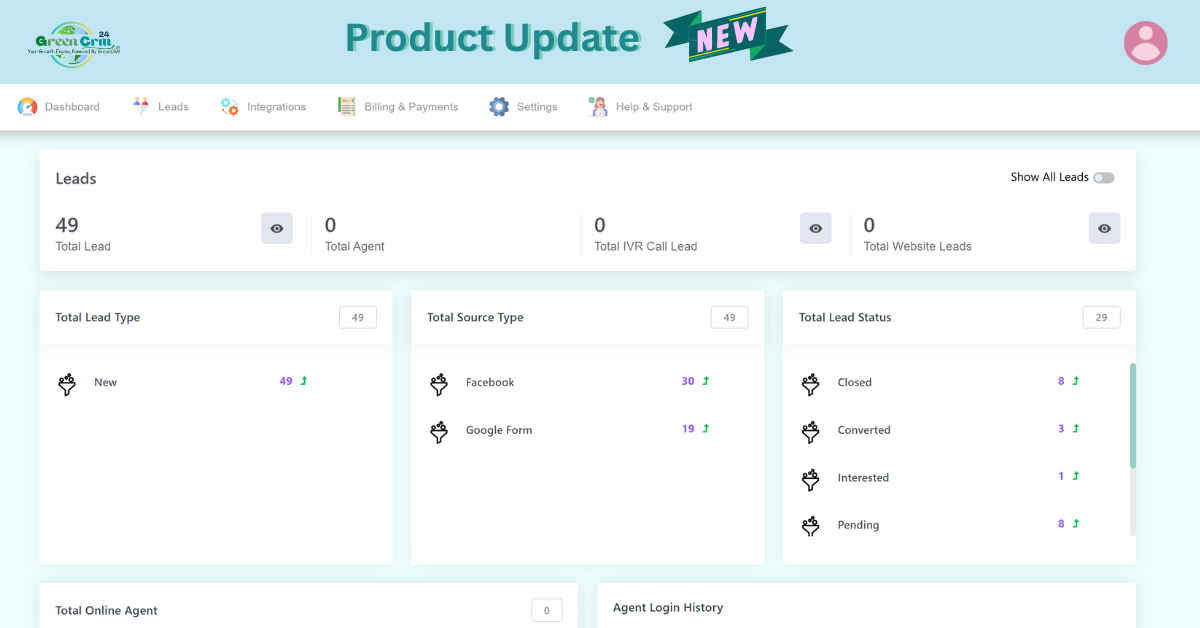Select the Leads navigation icon
This screenshot has width=1200, height=628.
139,105
